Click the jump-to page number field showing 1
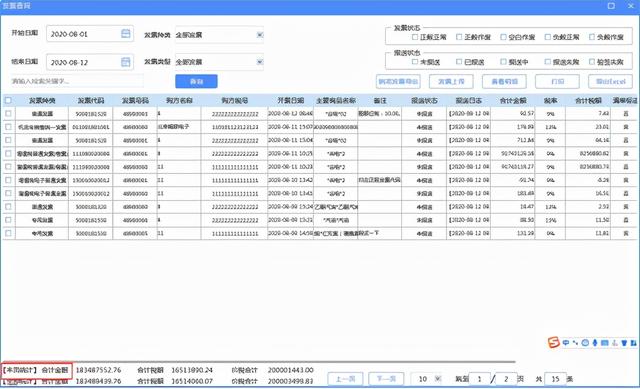Viewport: 640px width, 389px height. pos(480,379)
